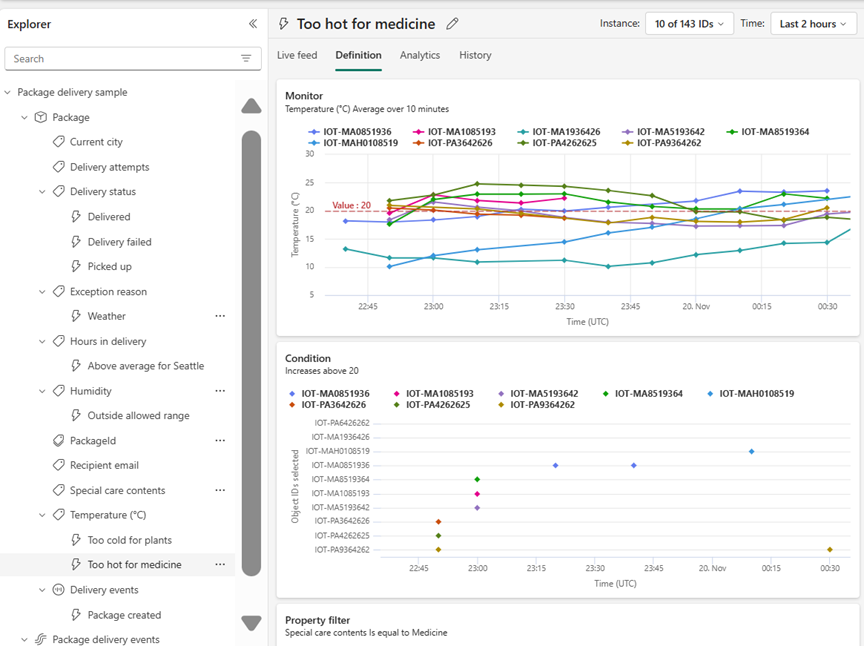The height and width of the screenshot is (646, 864).
Task: Click the IOT-MAH0108519 condition point marker
Action: pyautogui.click(x=752, y=451)
